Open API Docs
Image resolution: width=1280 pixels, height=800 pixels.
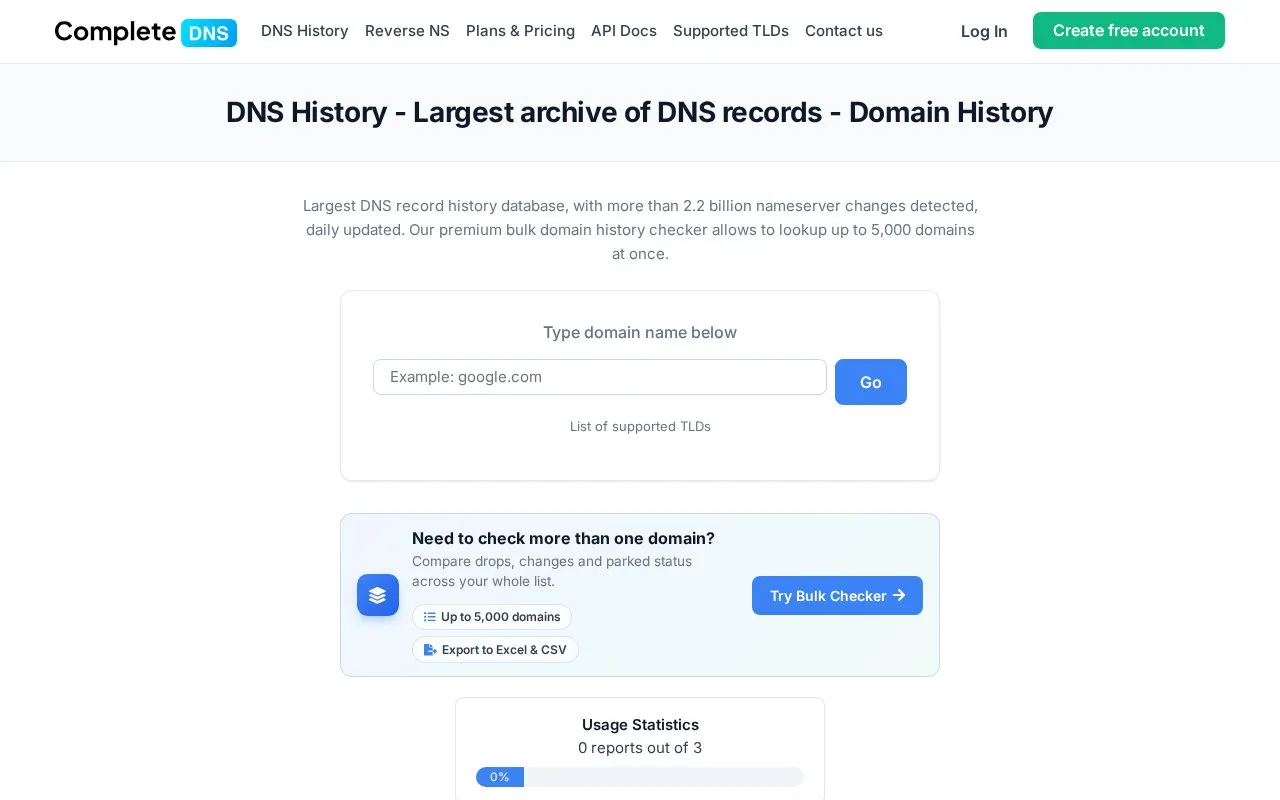coord(624,31)
